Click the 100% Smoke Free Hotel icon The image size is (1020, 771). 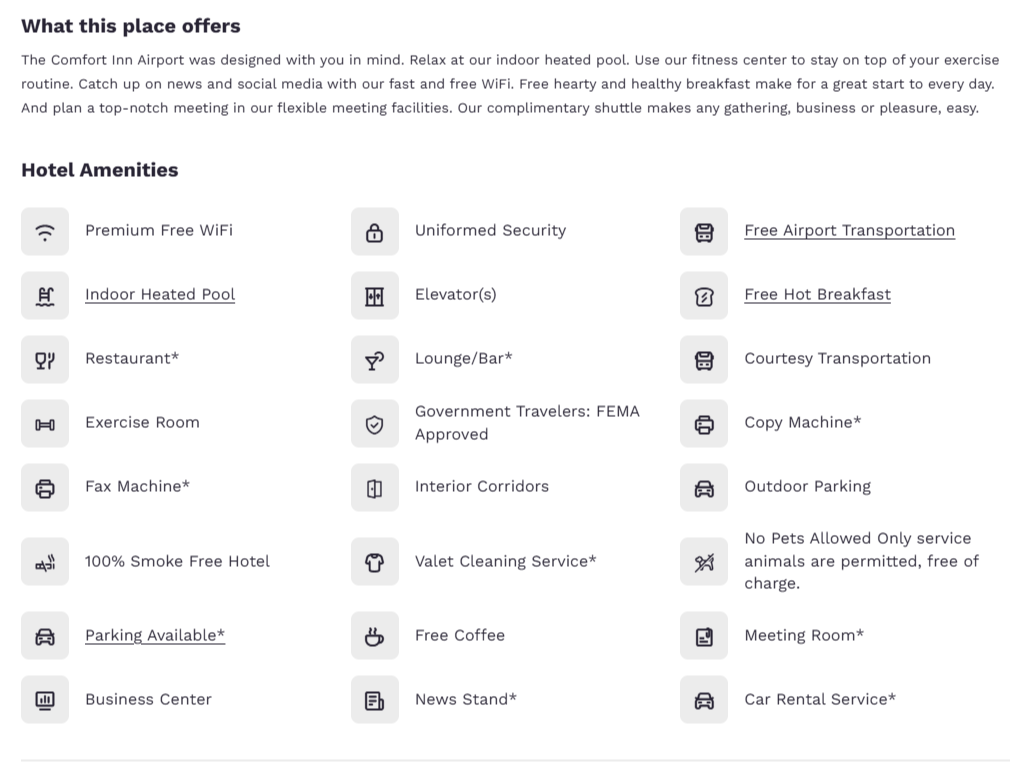pos(45,562)
